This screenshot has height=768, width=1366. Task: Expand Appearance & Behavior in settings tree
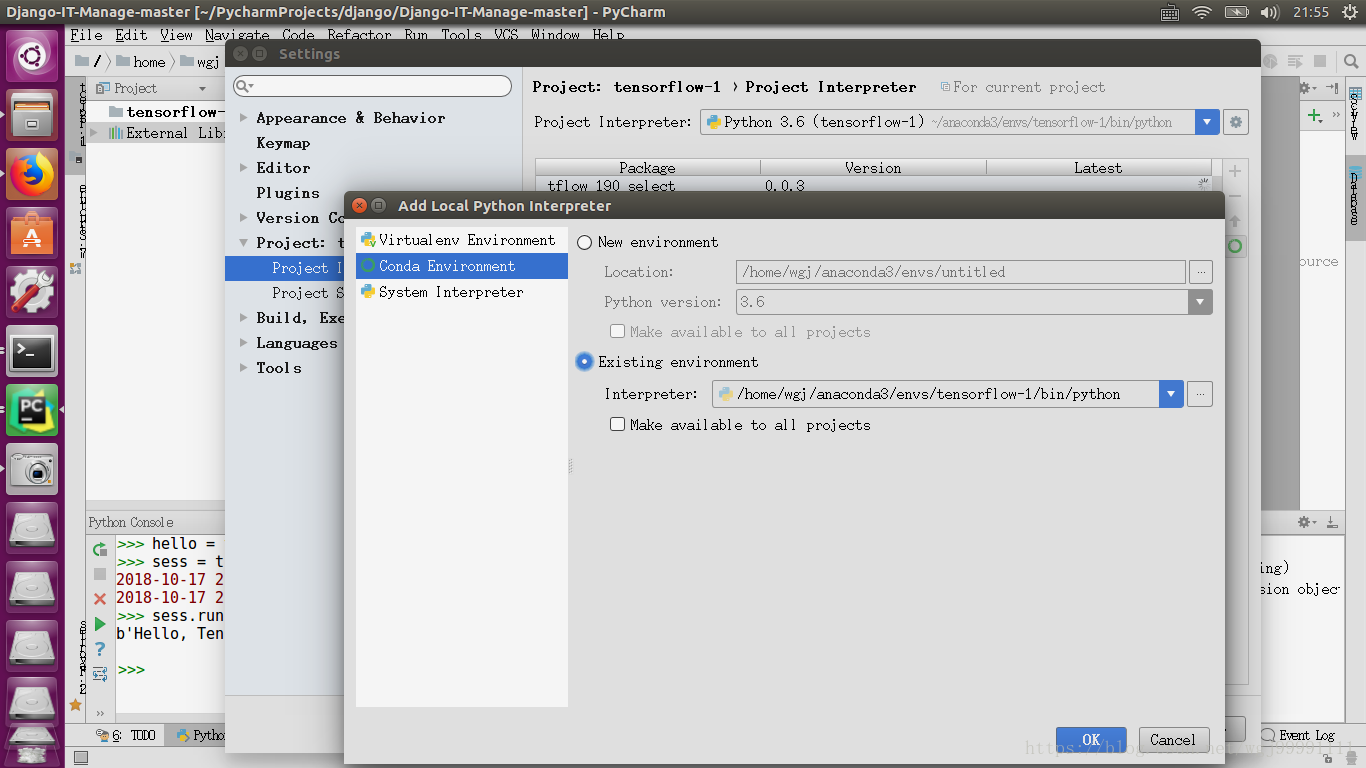coord(243,118)
